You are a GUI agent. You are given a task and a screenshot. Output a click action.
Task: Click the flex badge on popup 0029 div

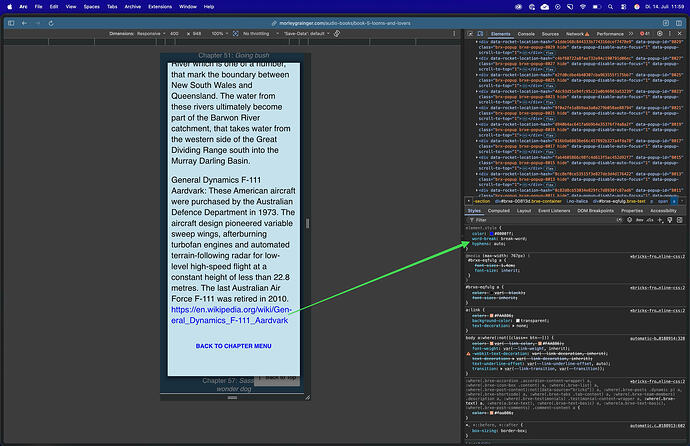549,53
